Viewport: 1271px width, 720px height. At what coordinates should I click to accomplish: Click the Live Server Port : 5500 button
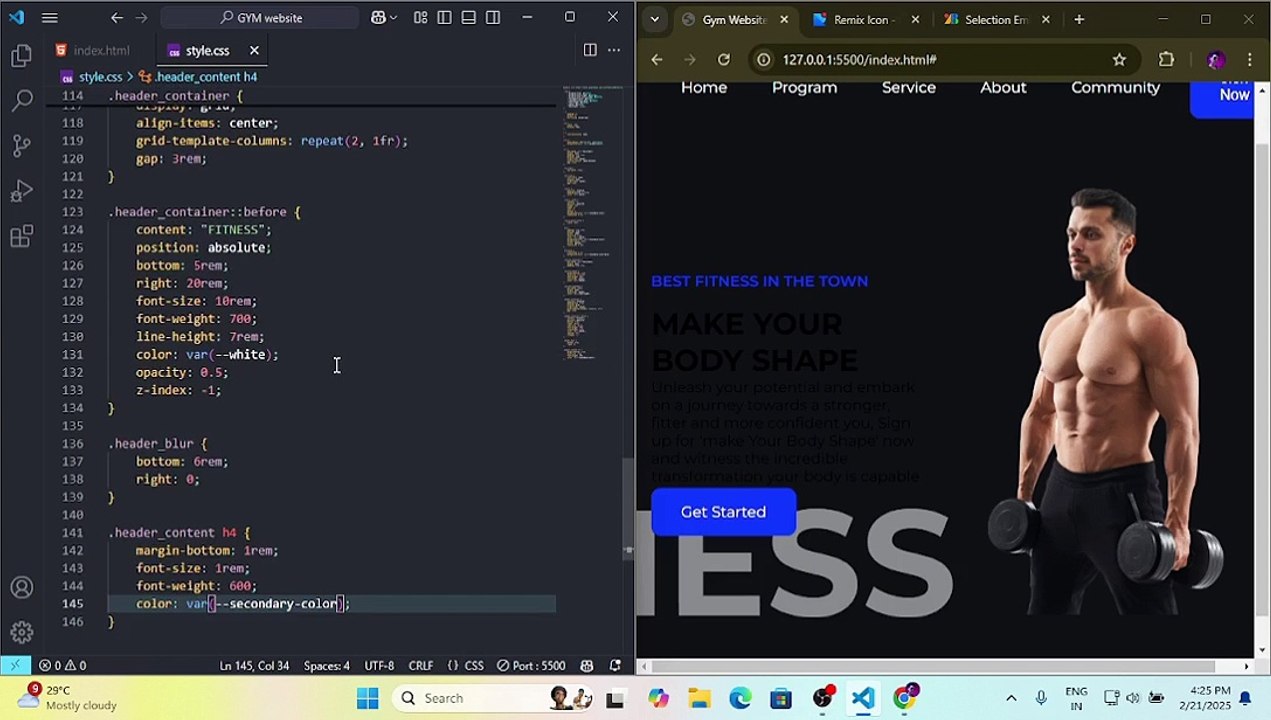point(532,665)
